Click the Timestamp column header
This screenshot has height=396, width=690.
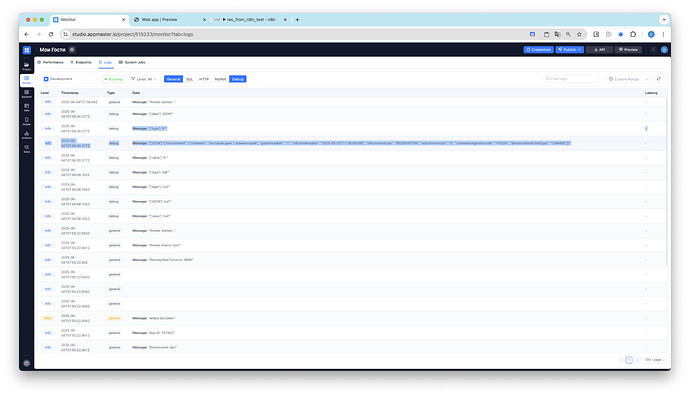70,93
